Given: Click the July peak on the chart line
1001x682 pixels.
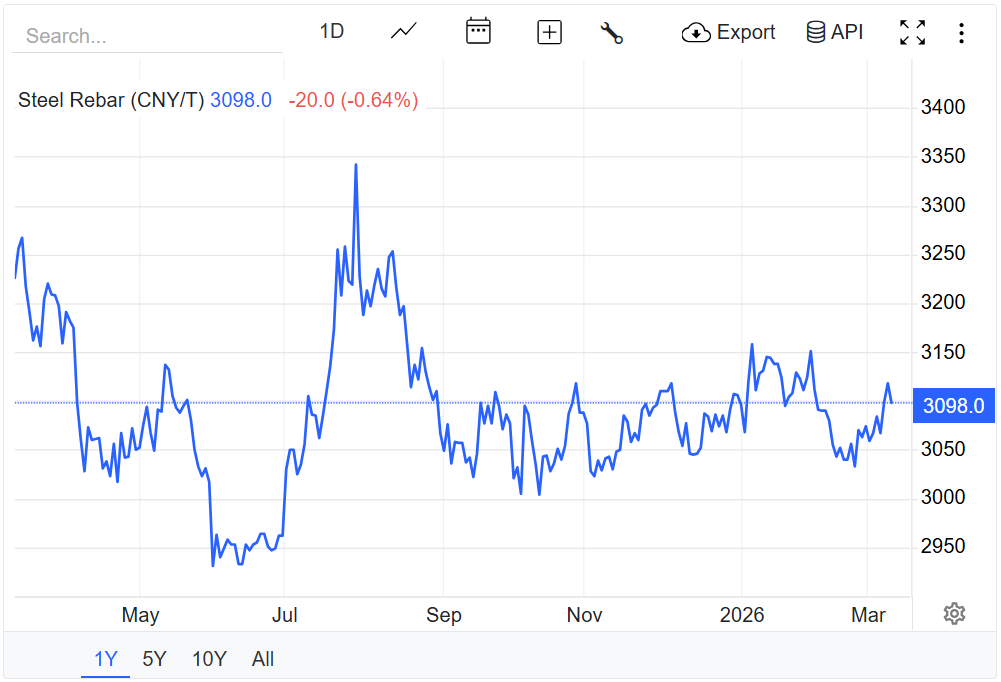Looking at the screenshot, I should click(356, 165).
